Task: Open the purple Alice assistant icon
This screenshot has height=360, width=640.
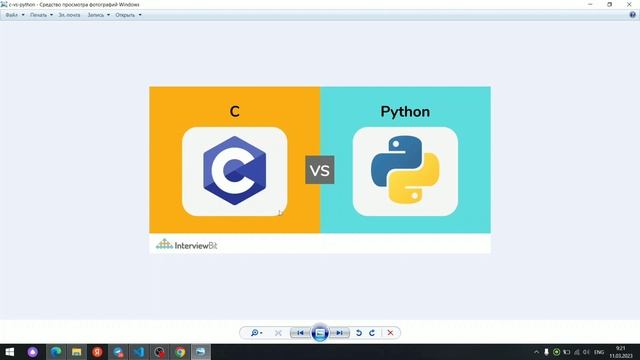Action: (33, 352)
